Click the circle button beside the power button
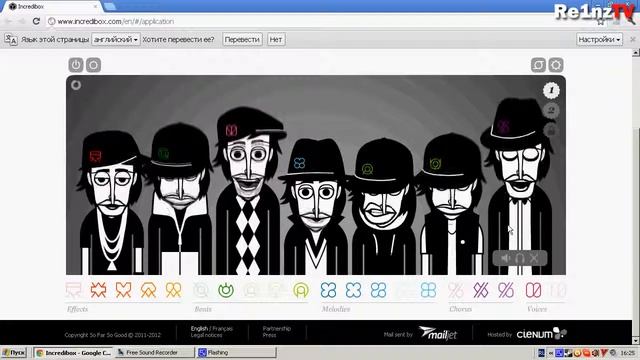The width and height of the screenshot is (640, 360). pyautogui.click(x=93, y=65)
